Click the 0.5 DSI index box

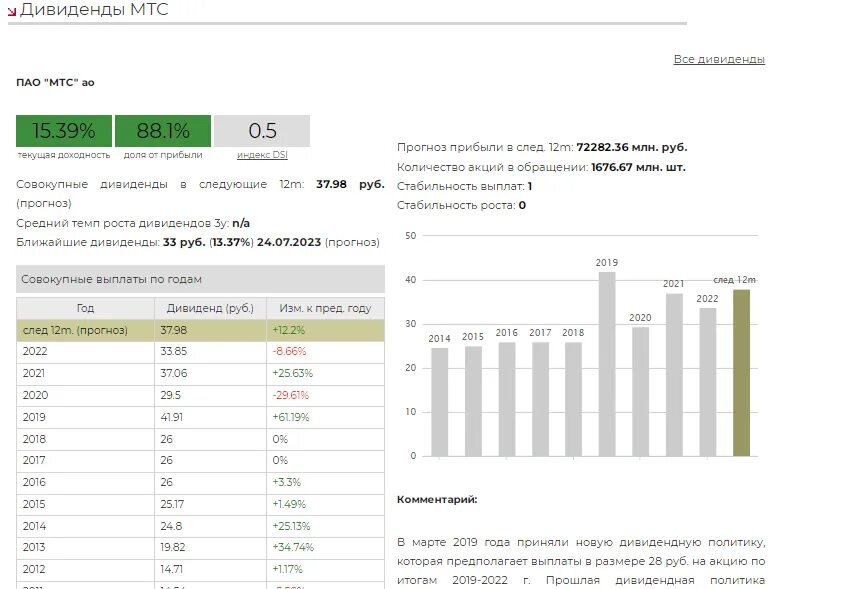pyautogui.click(x=262, y=130)
